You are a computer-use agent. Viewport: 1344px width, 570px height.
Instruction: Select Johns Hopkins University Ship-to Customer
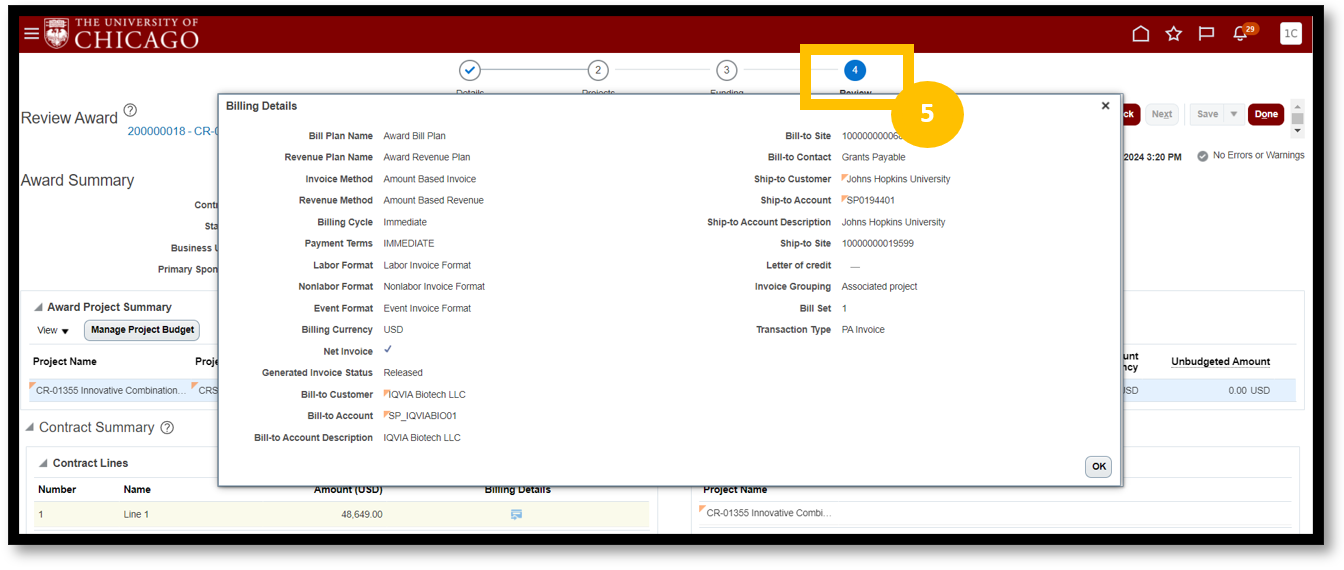point(896,179)
